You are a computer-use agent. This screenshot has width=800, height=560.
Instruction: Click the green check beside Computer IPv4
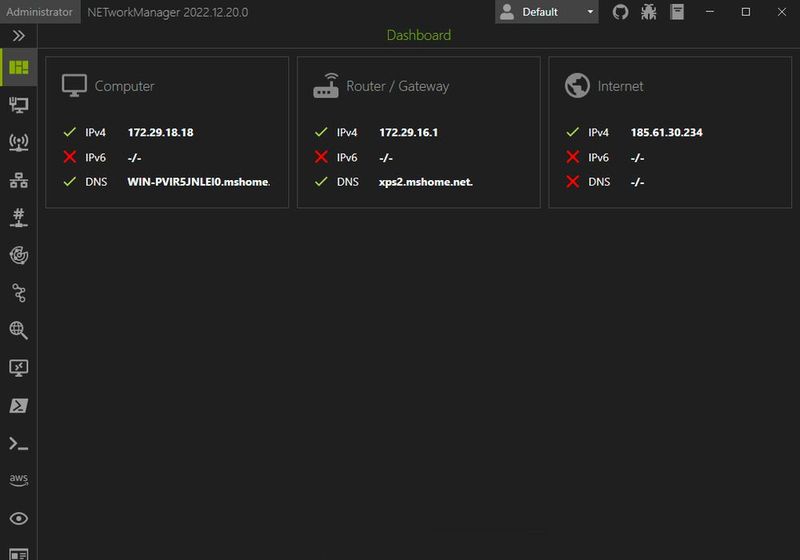(70, 132)
